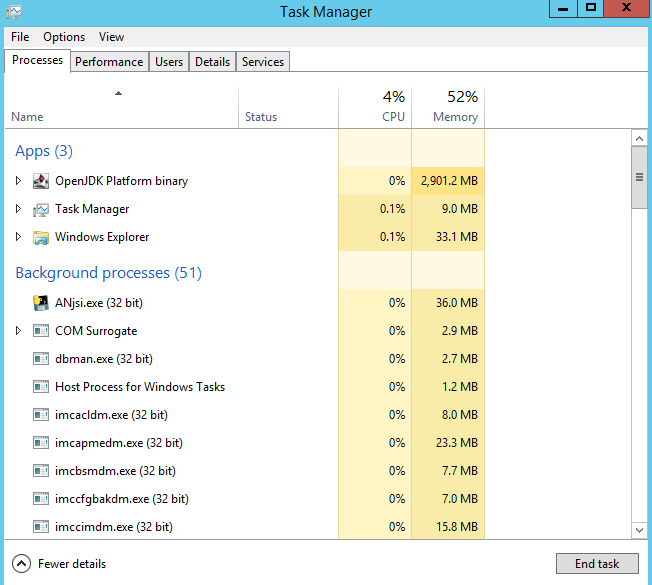Click the scrollbar down arrow
The image size is (652, 585).
tap(639, 530)
